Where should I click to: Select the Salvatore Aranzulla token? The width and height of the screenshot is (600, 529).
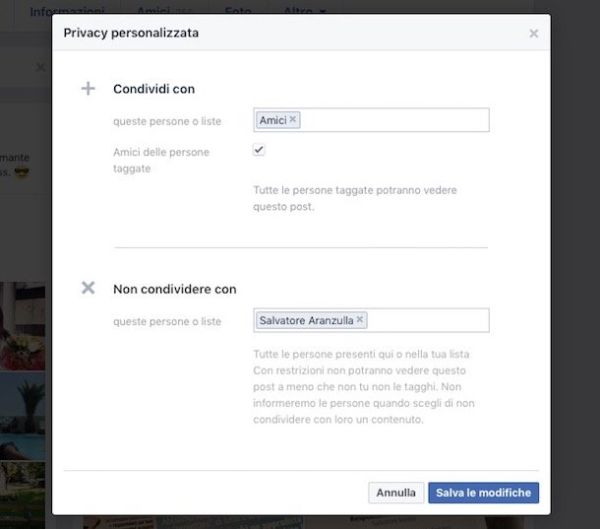point(306,320)
